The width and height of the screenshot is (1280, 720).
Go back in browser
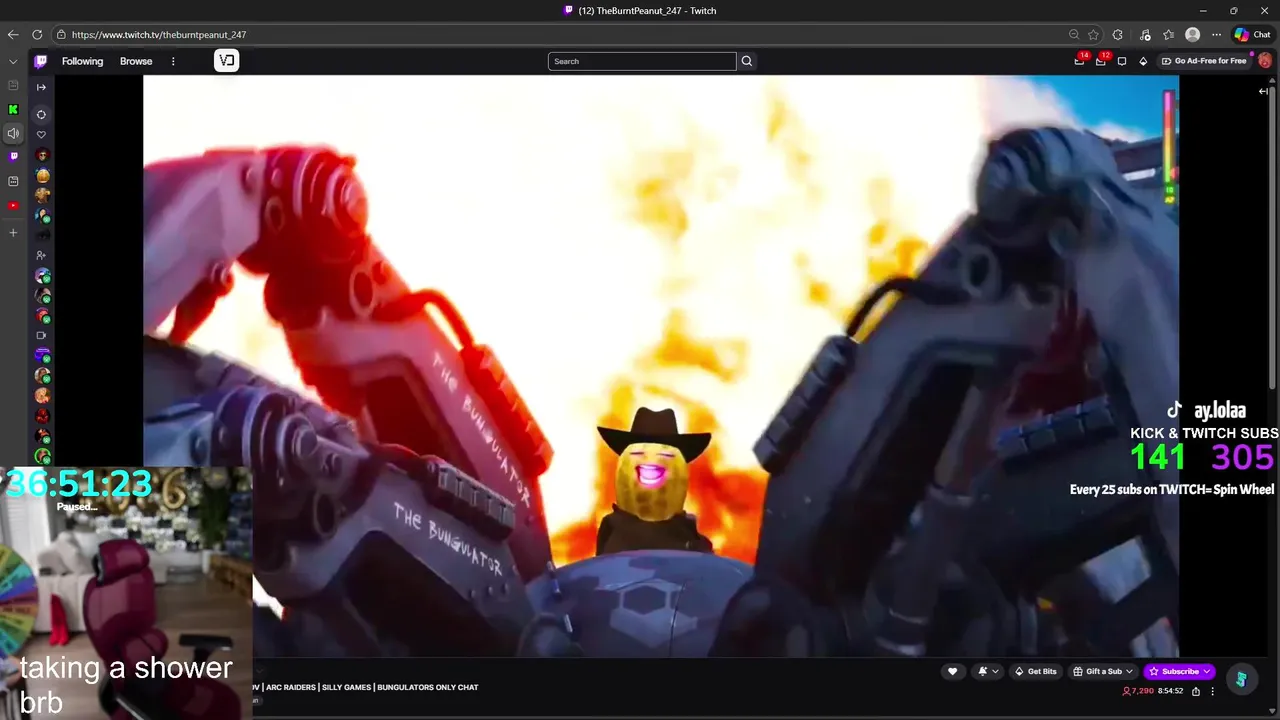click(x=13, y=34)
